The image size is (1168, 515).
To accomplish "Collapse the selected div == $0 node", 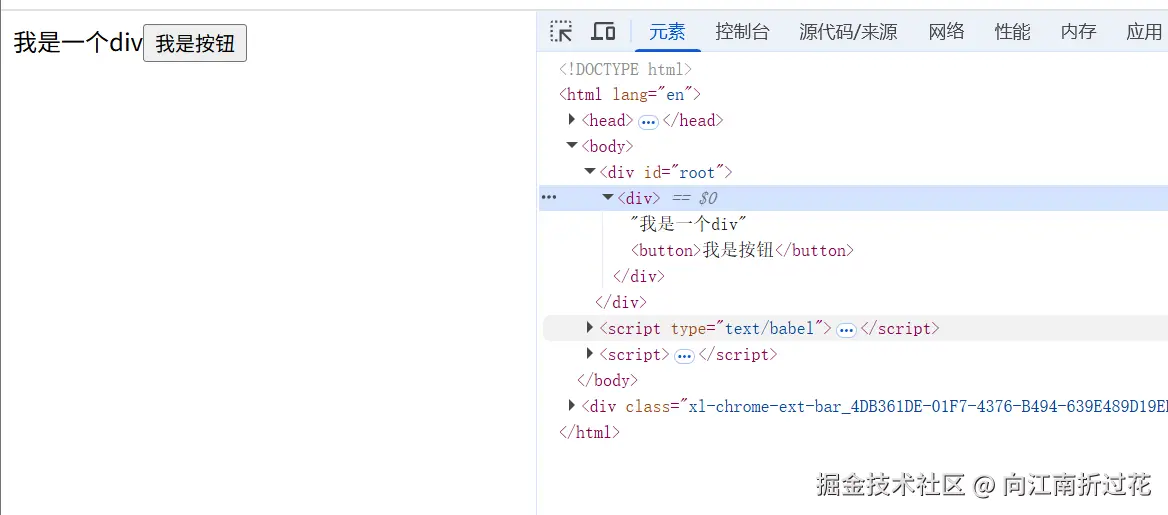I will tap(608, 198).
